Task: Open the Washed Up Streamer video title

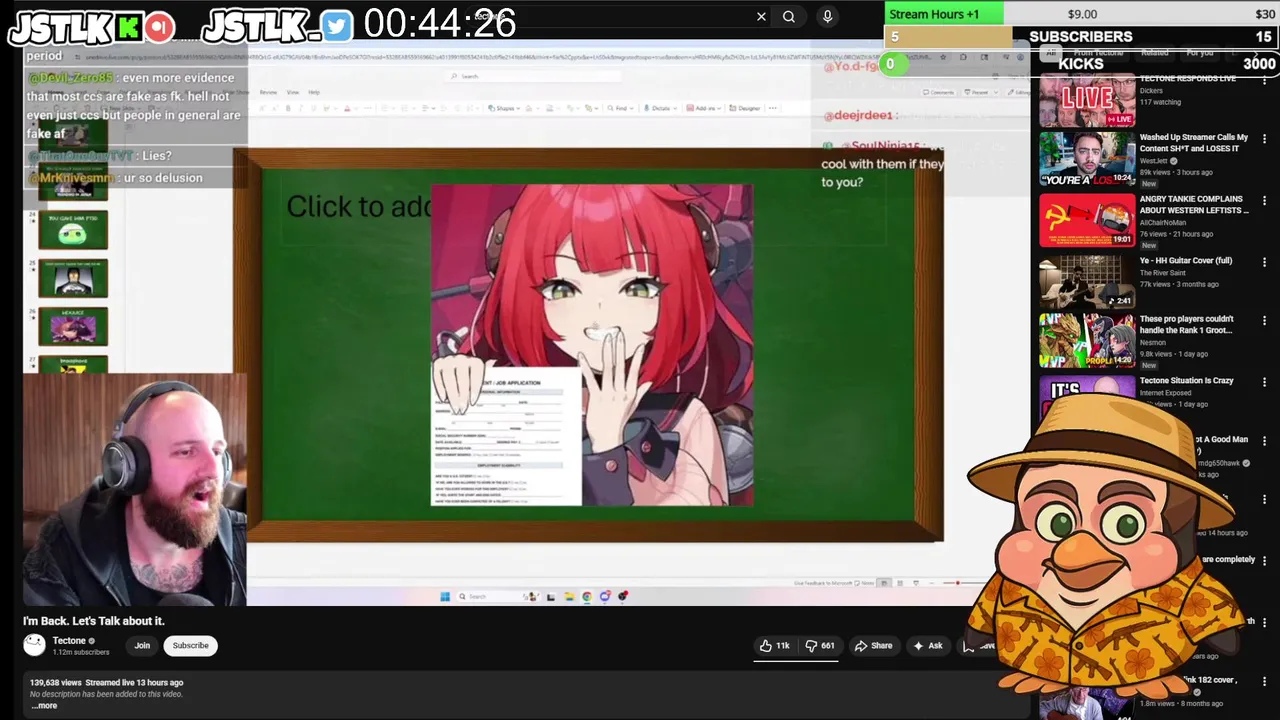Action: [1194, 143]
